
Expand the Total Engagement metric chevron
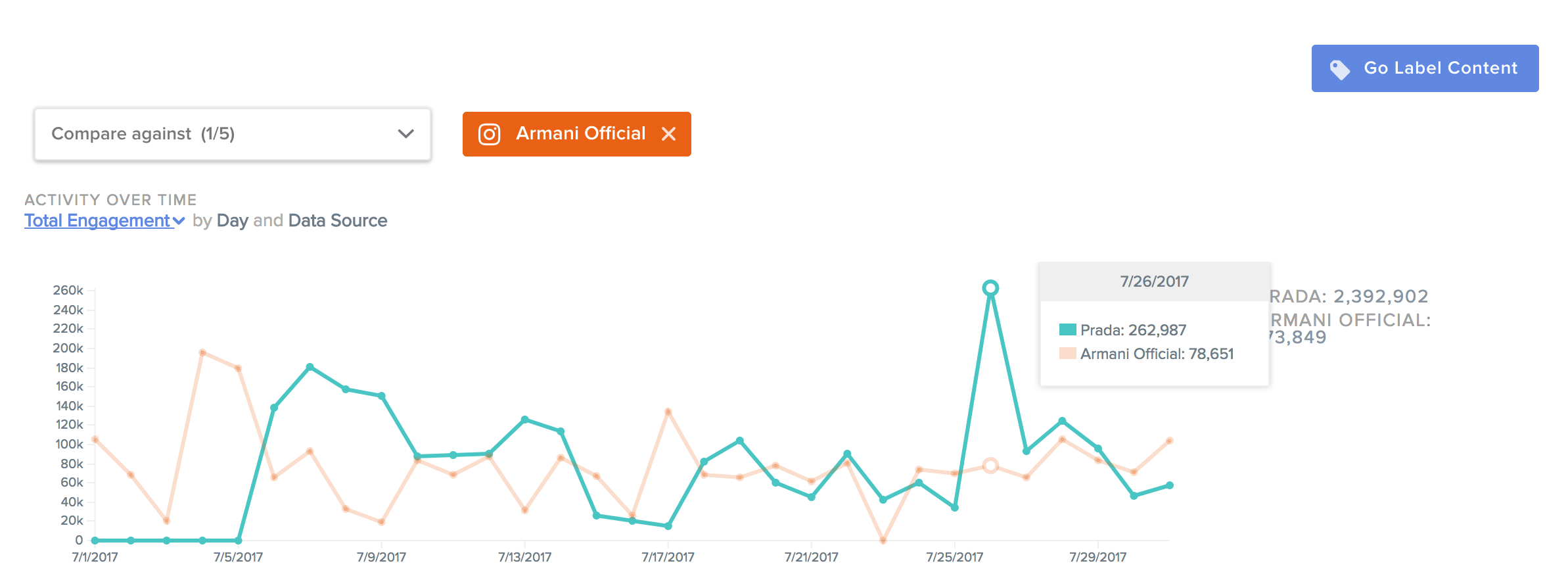pos(179,222)
